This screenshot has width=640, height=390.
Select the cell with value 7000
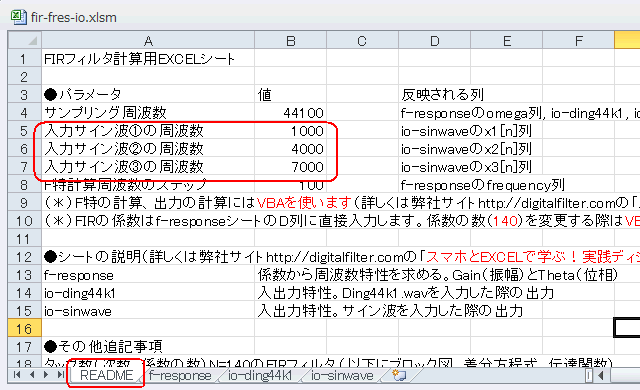[291, 166]
